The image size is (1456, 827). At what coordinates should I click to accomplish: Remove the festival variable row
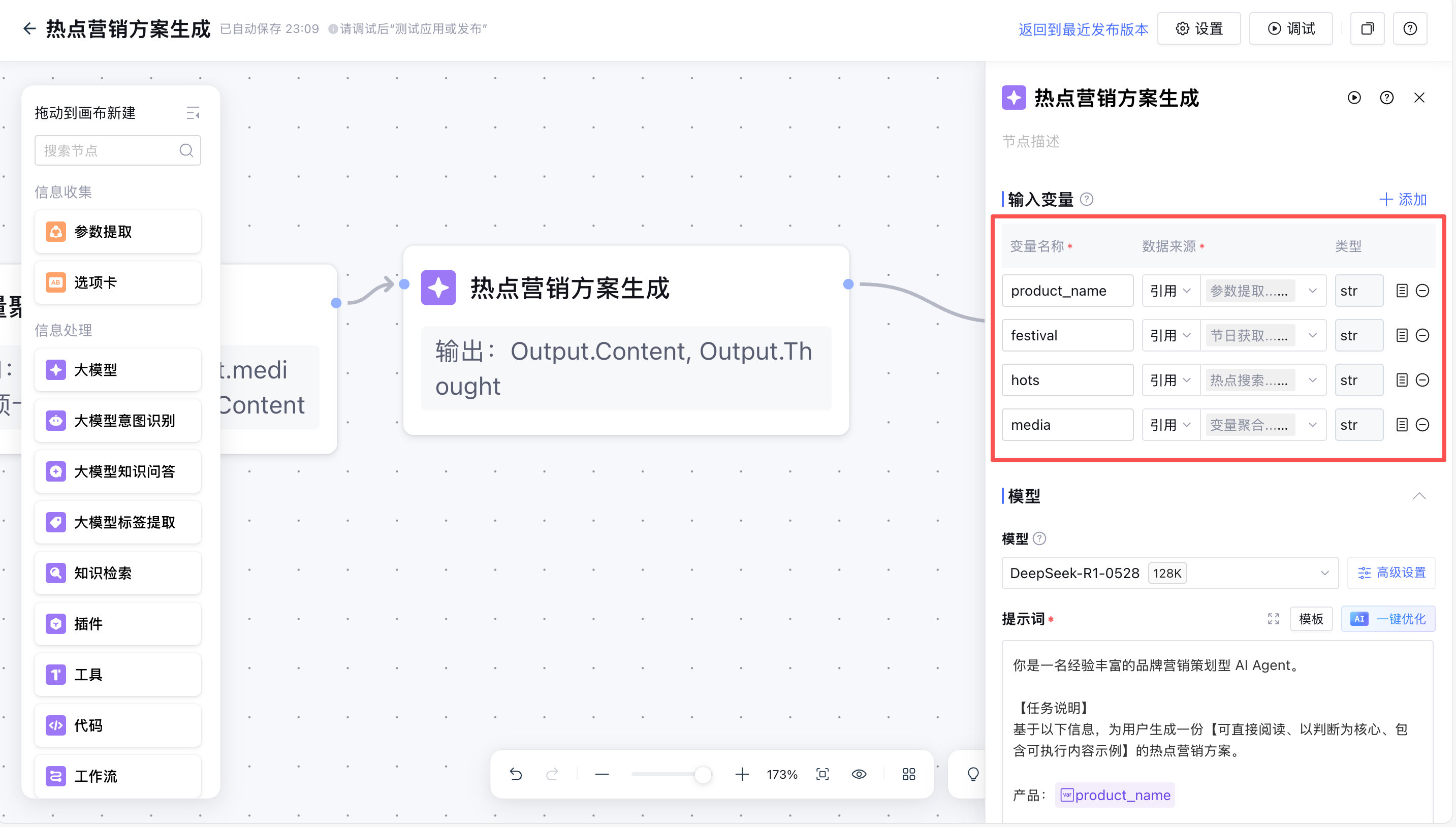point(1422,335)
